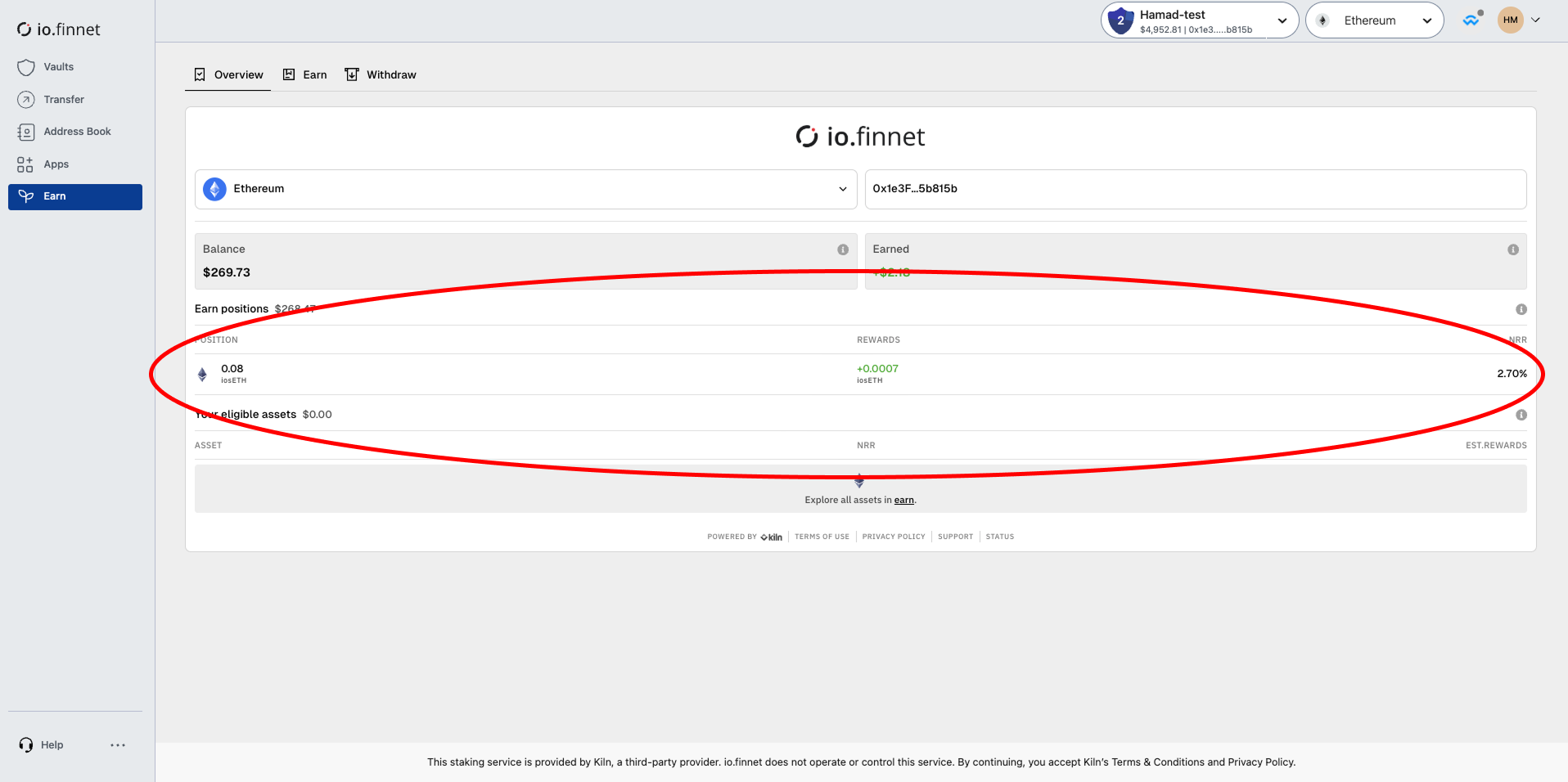Open the Ethereum chain selector in panel
This screenshot has width=1568, height=782.
(x=525, y=189)
